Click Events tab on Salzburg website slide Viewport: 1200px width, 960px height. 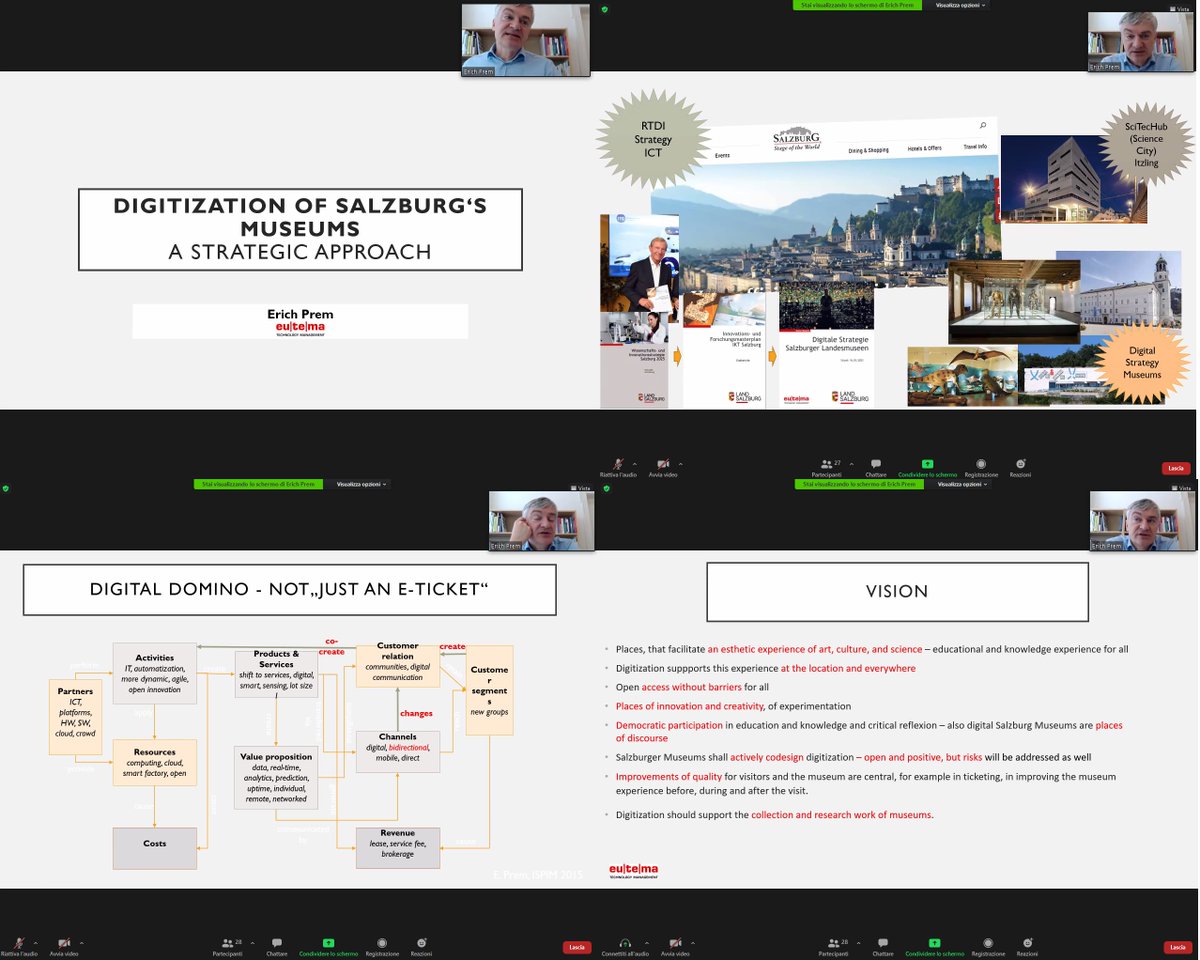(722, 156)
